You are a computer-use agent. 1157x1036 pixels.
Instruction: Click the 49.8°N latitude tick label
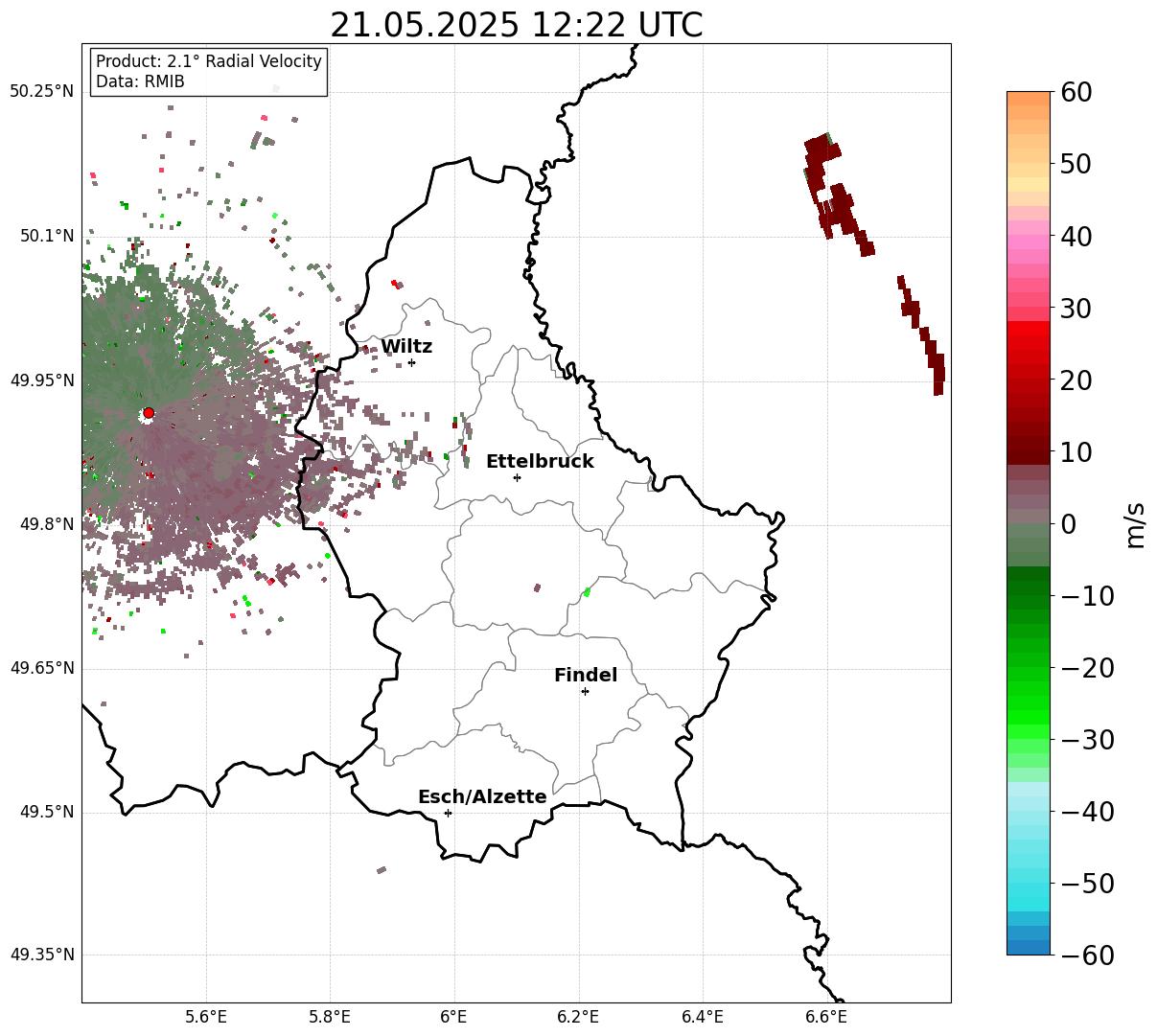46,524
